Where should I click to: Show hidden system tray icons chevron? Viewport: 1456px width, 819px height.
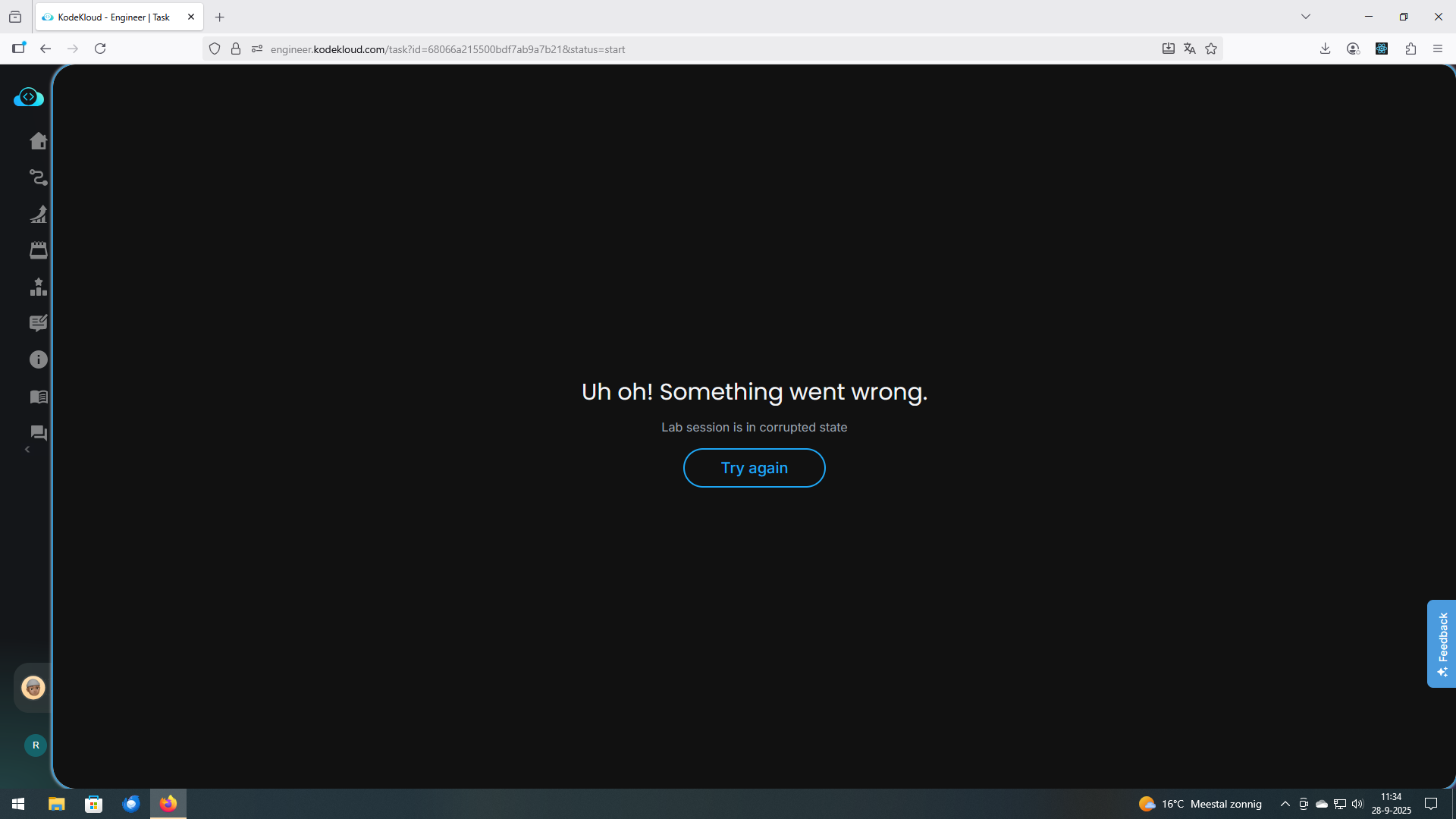1285,804
